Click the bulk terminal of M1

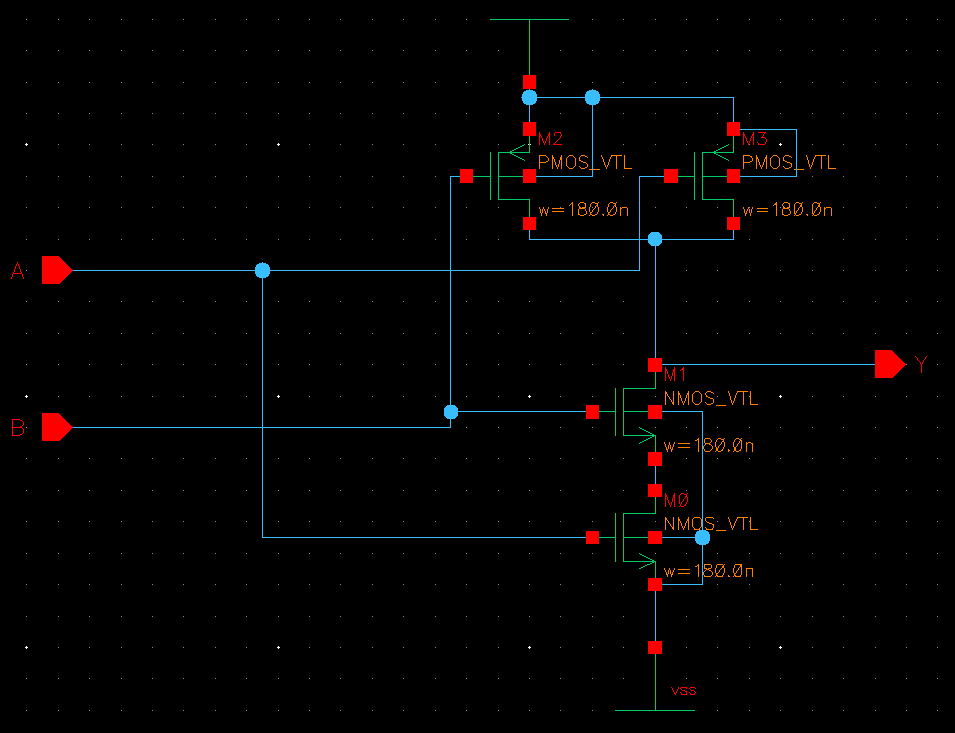point(655,412)
